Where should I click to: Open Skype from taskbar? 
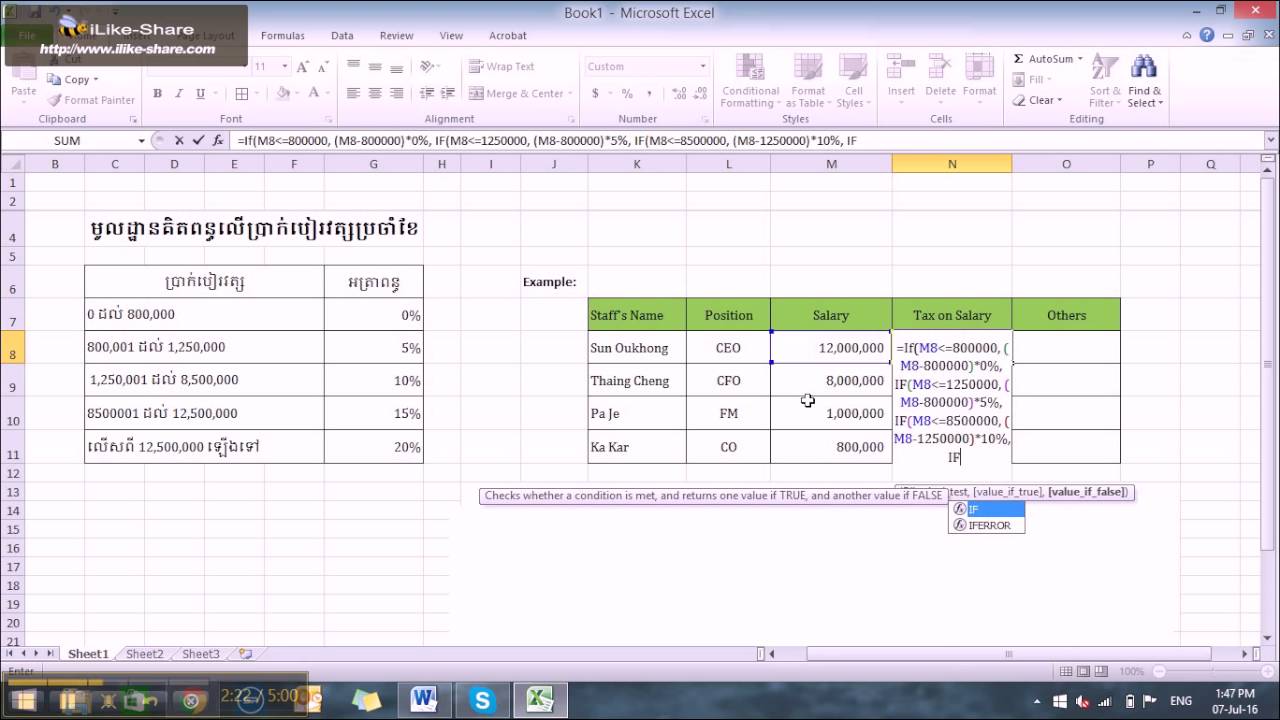483,699
